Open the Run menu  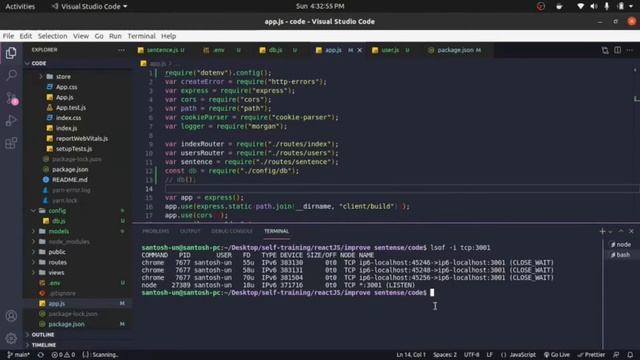[x=115, y=36]
